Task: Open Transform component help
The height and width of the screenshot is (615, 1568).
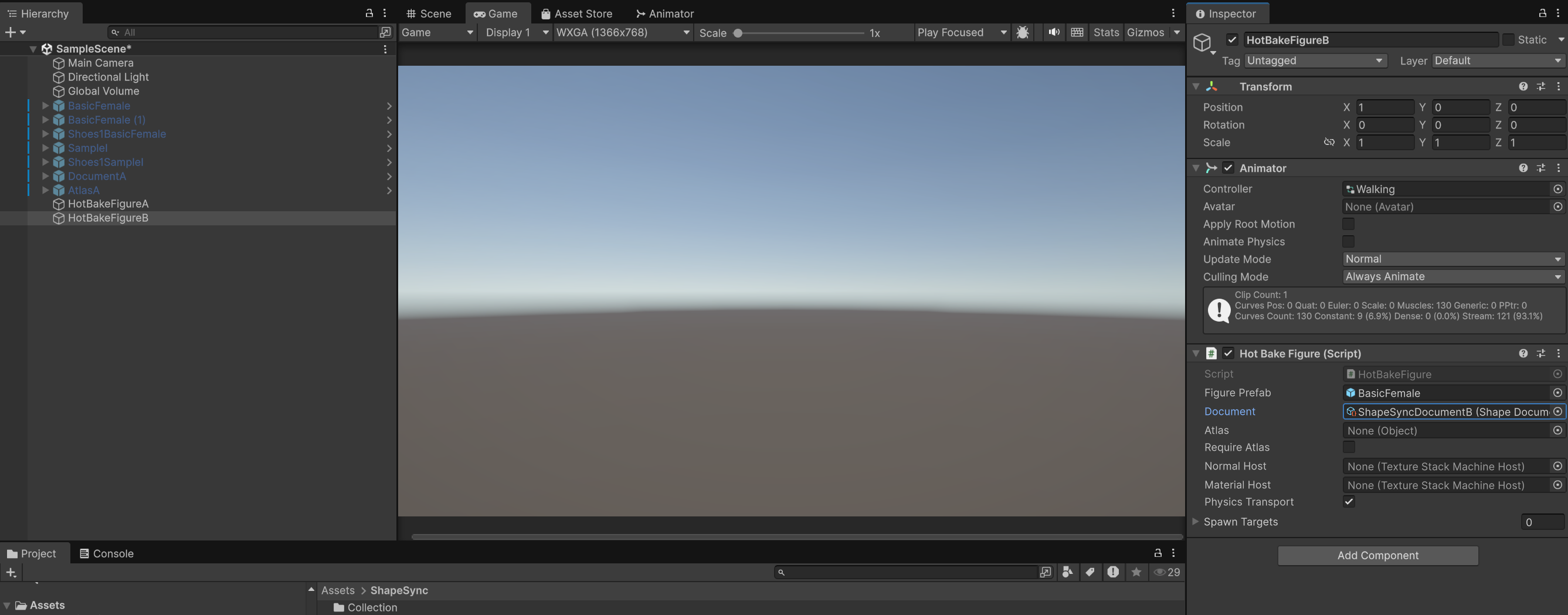Action: (x=1523, y=86)
